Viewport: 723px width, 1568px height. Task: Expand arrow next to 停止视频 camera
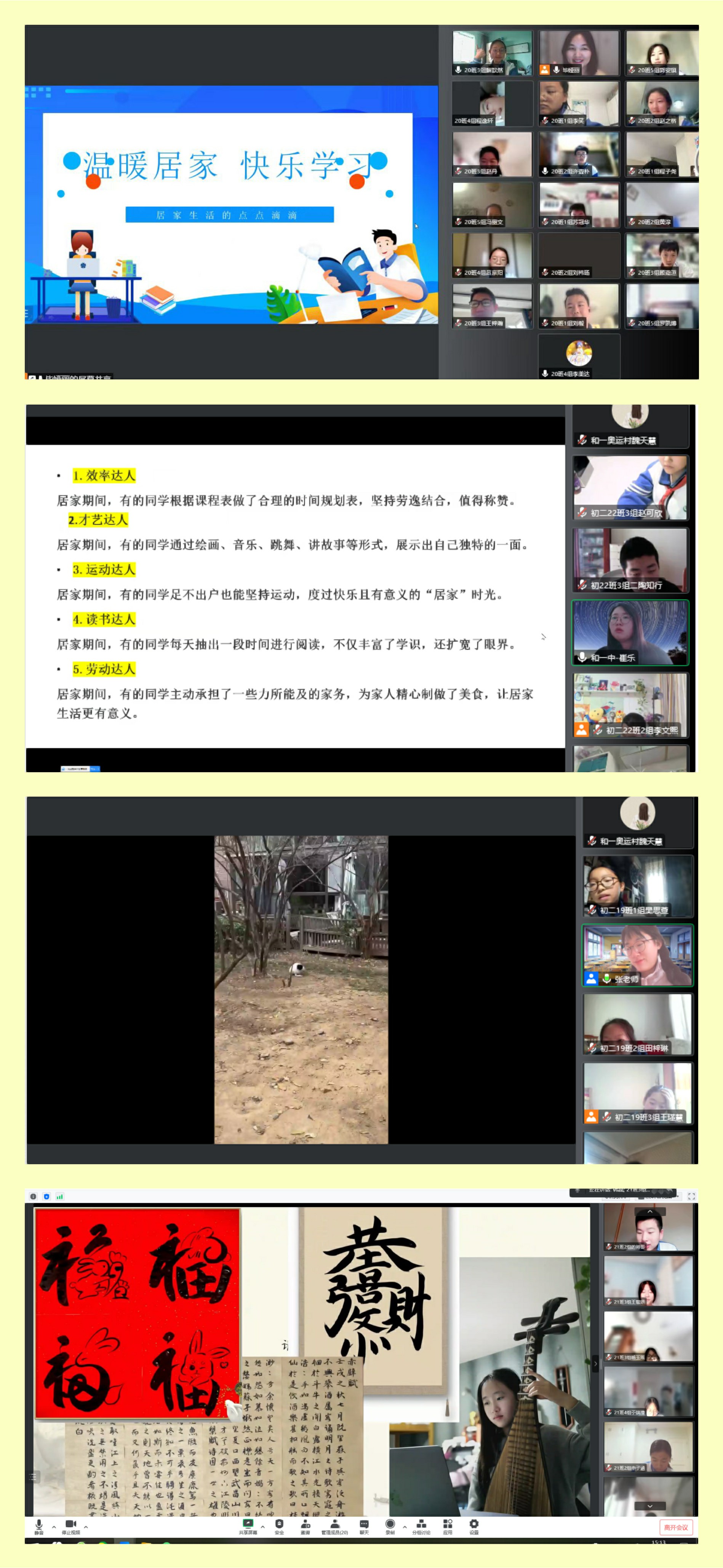click(x=86, y=1526)
